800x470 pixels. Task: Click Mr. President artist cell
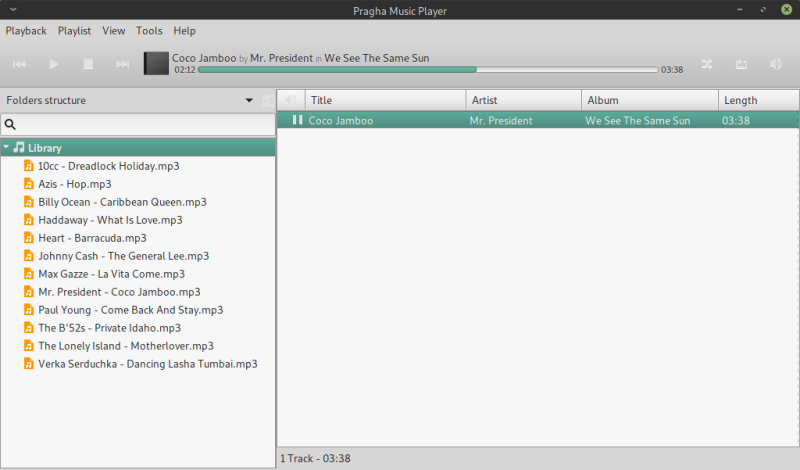tap(501, 121)
